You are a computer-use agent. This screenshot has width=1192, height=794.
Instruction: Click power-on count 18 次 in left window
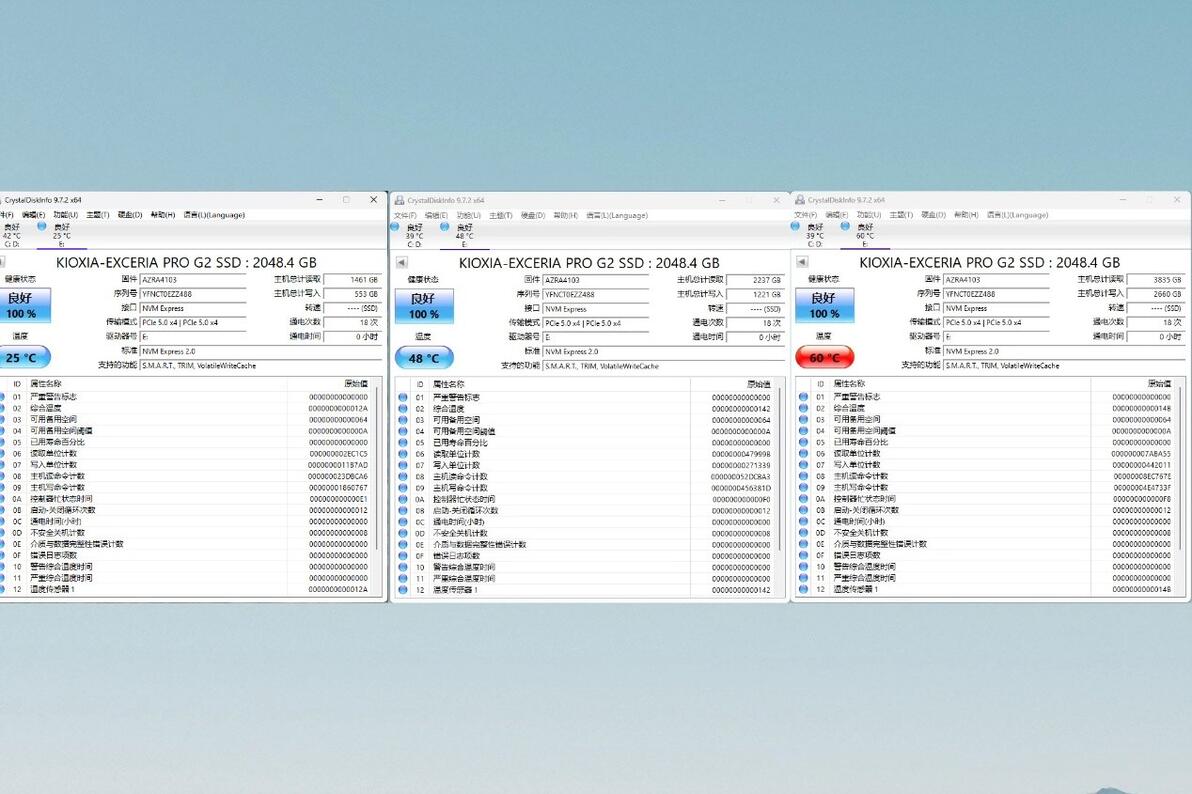pyautogui.click(x=351, y=322)
